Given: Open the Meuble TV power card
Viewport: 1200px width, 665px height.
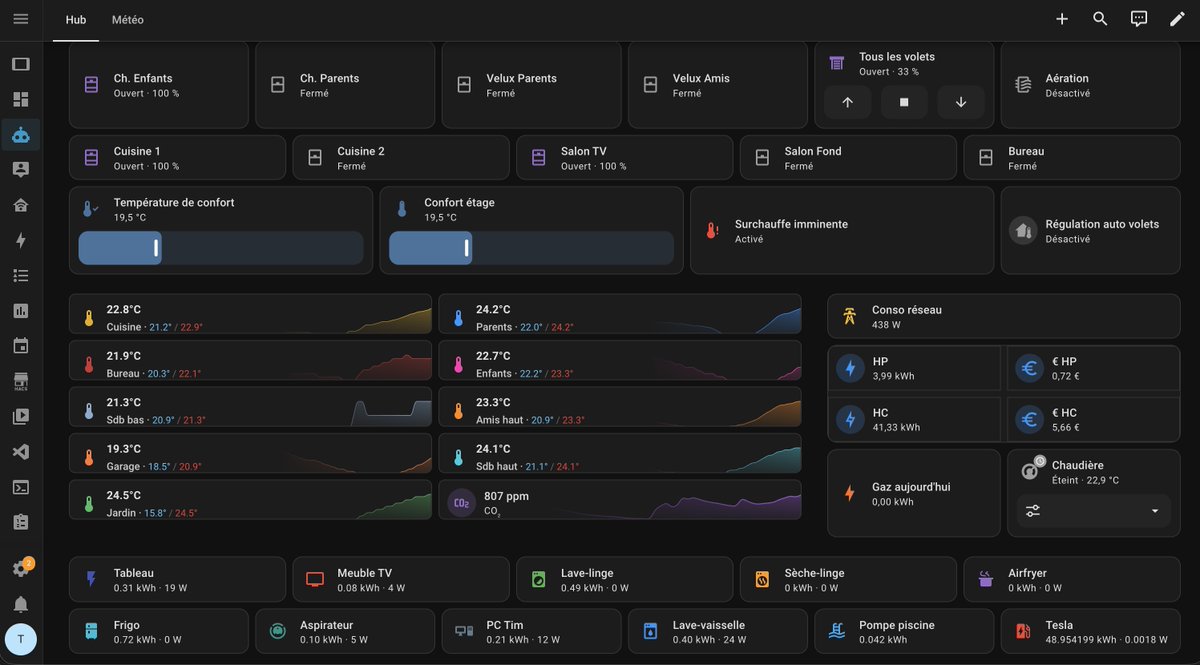Looking at the screenshot, I should point(401,580).
